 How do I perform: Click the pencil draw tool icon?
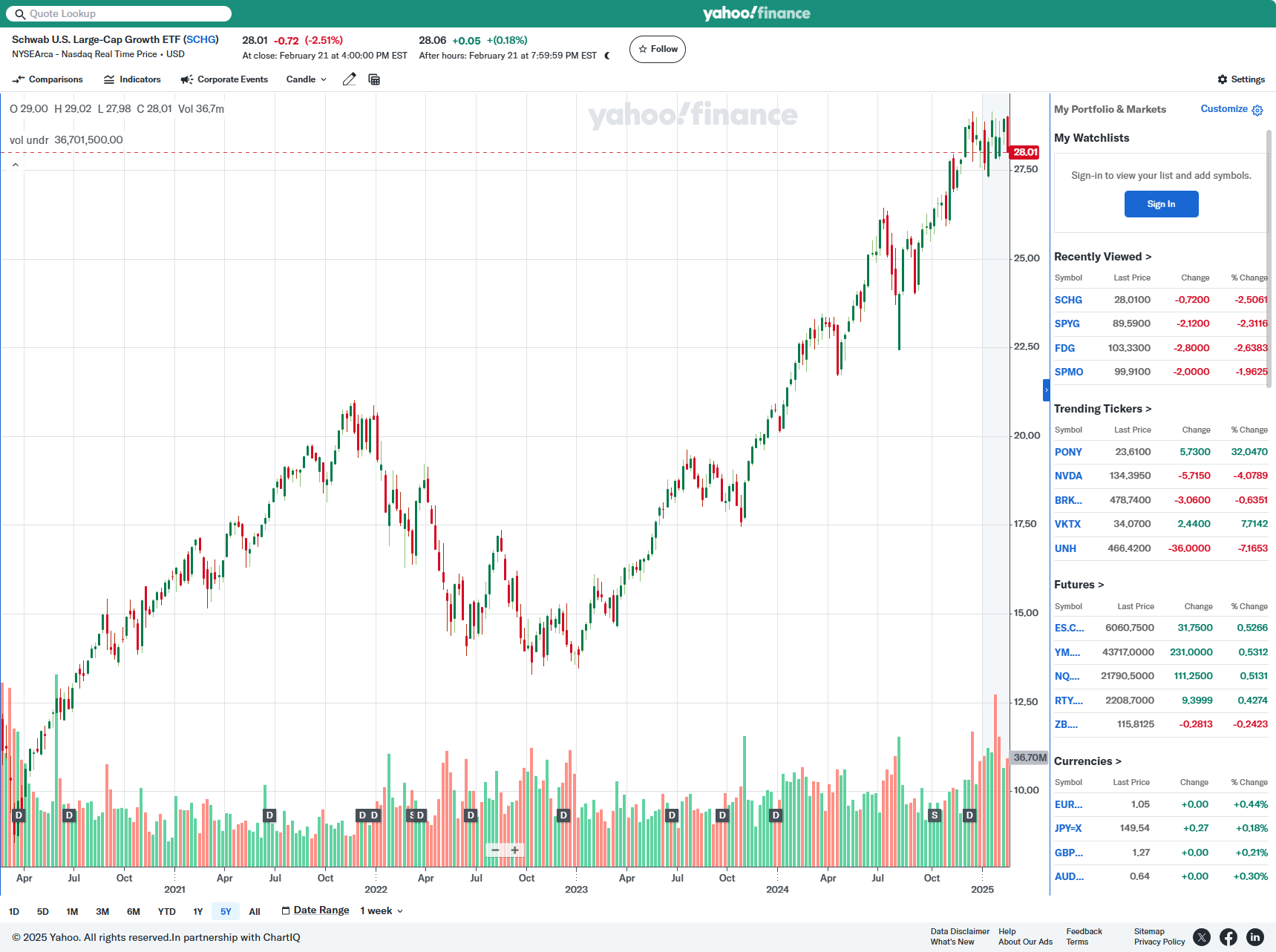(349, 79)
